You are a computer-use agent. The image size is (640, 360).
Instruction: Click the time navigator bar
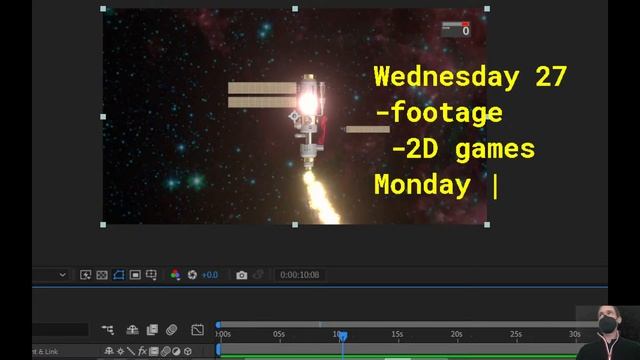click(x=408, y=324)
